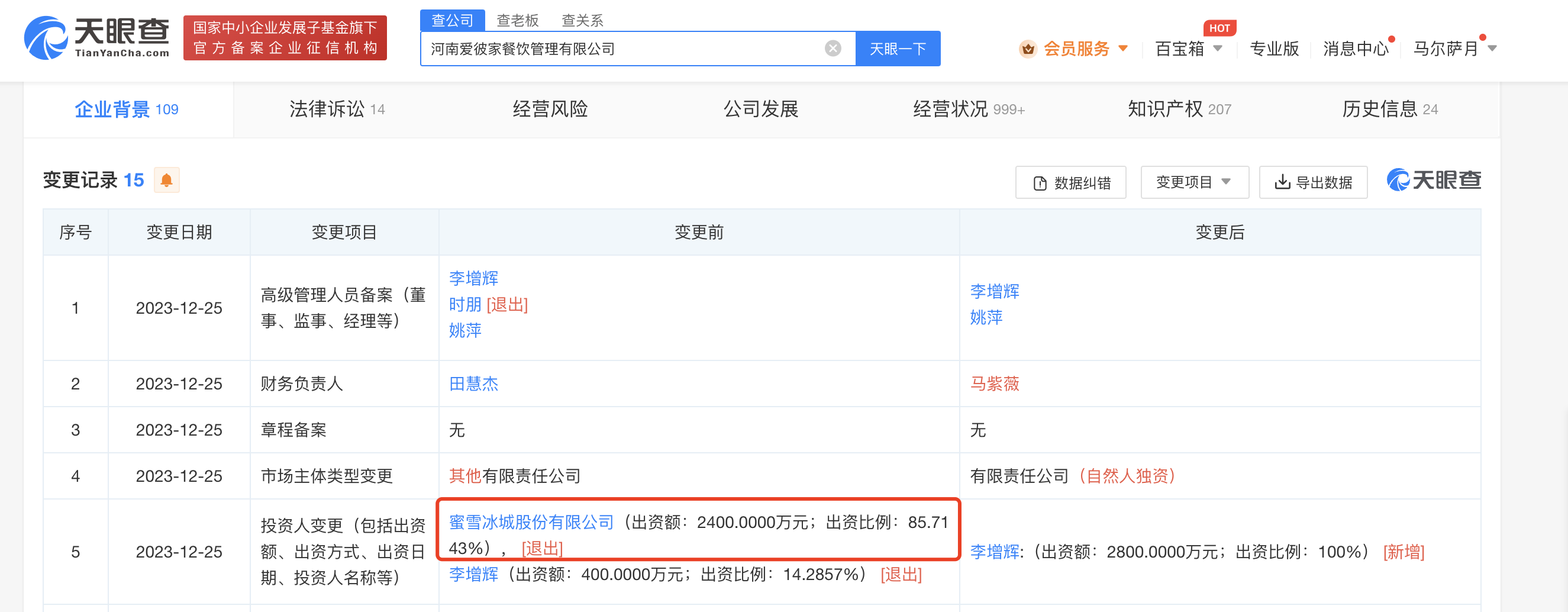The width and height of the screenshot is (1568, 612).
Task: Expand the 百宝箱 dropdown arrow
Action: [x=1218, y=49]
